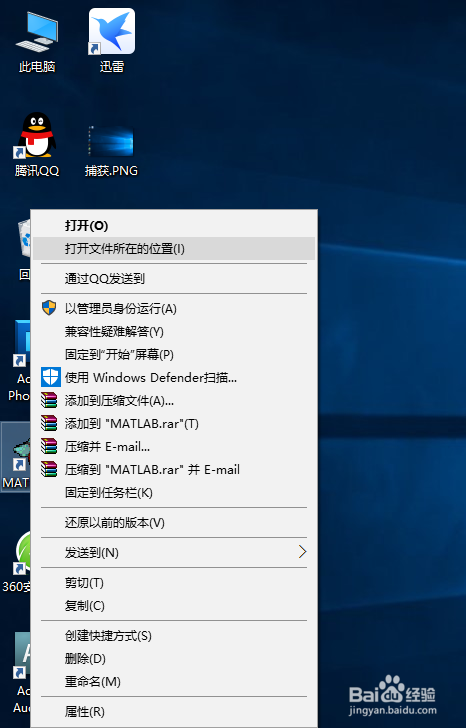Image resolution: width=466 pixels, height=728 pixels.
Task: Run as administrator via 以管理员身份运行(A)
Action: 174,308
